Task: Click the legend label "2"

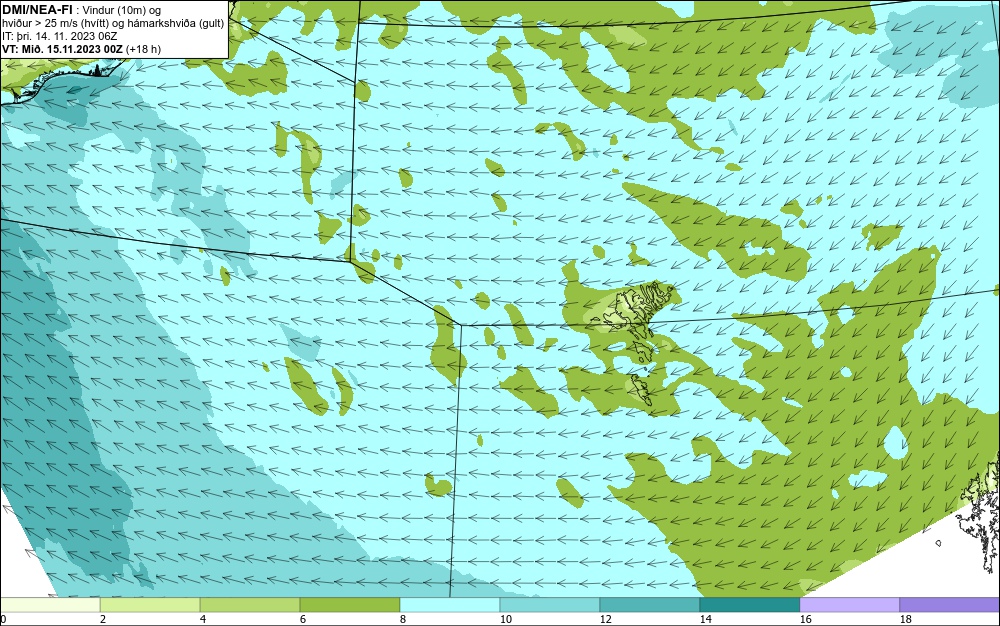Action: click(x=103, y=619)
